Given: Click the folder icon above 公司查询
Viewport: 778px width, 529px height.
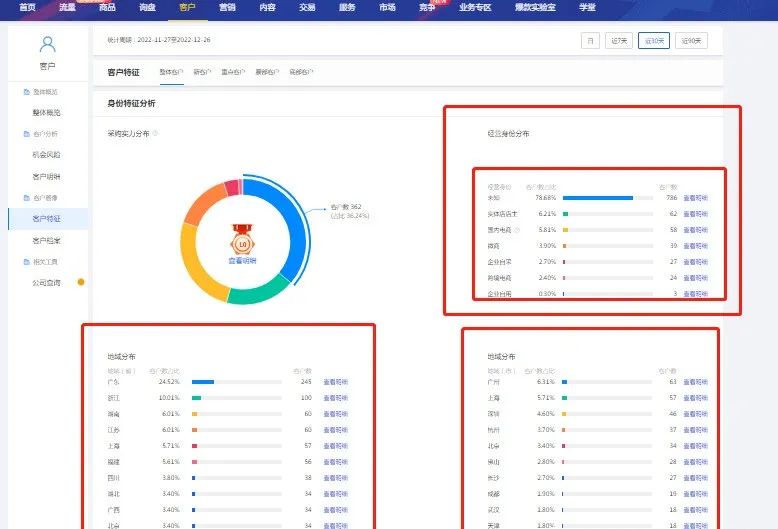Looking at the screenshot, I should [x=27, y=262].
